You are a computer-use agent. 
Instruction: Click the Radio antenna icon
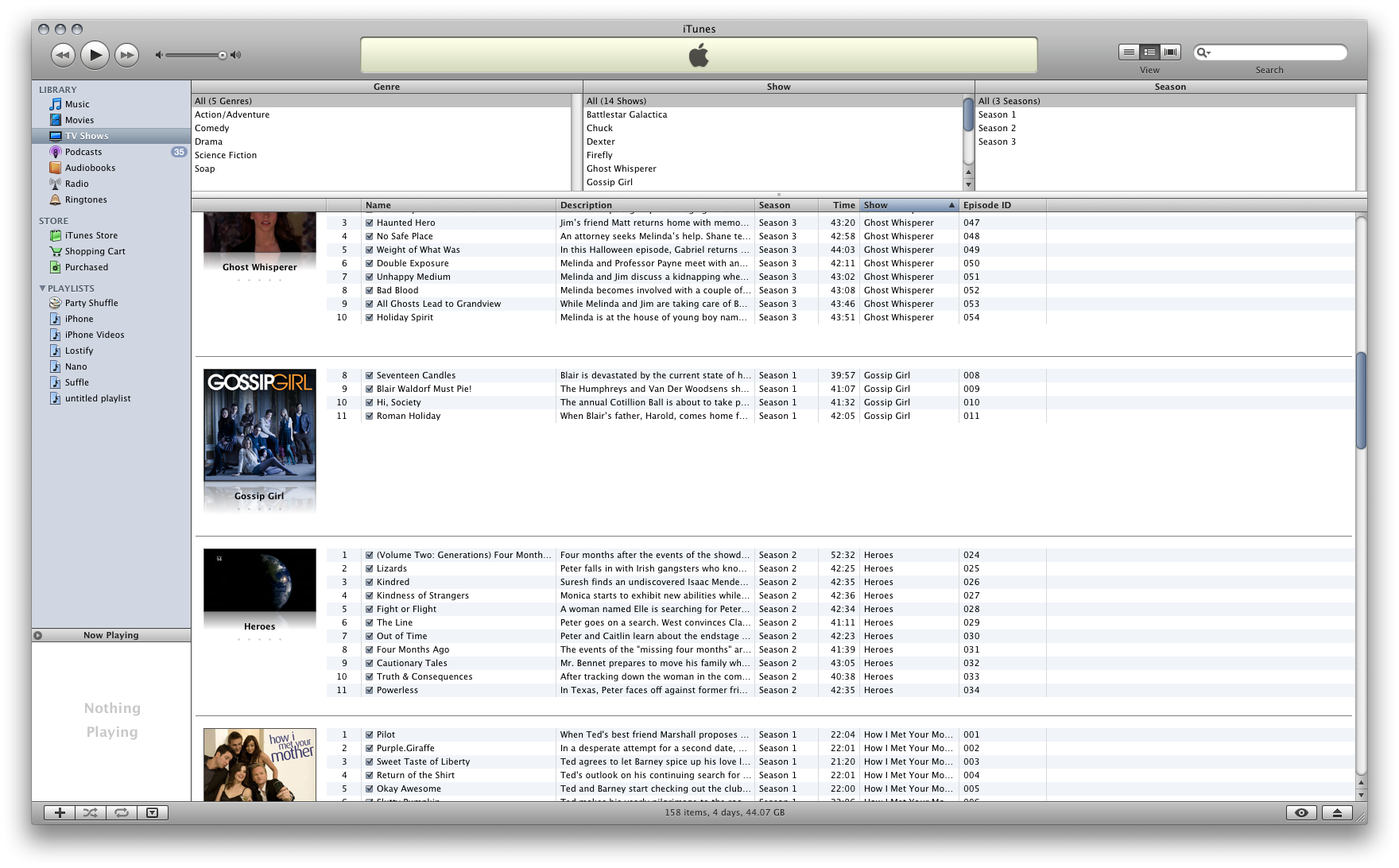click(x=55, y=184)
